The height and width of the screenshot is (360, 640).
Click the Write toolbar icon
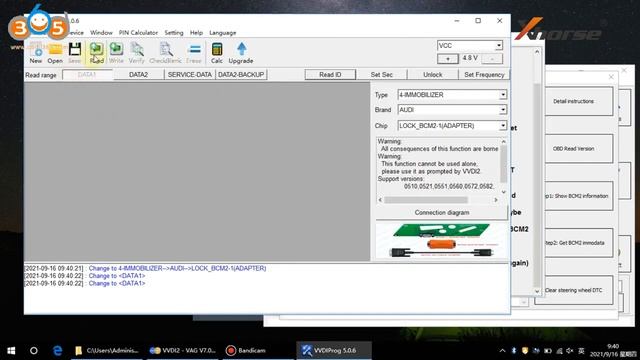[x=116, y=53]
